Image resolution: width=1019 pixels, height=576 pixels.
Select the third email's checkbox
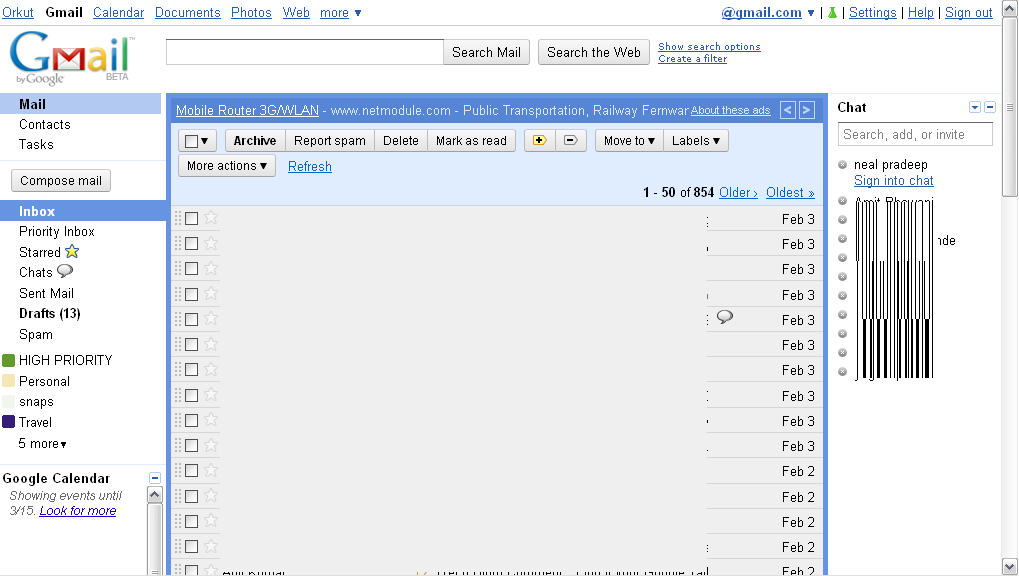pos(192,269)
